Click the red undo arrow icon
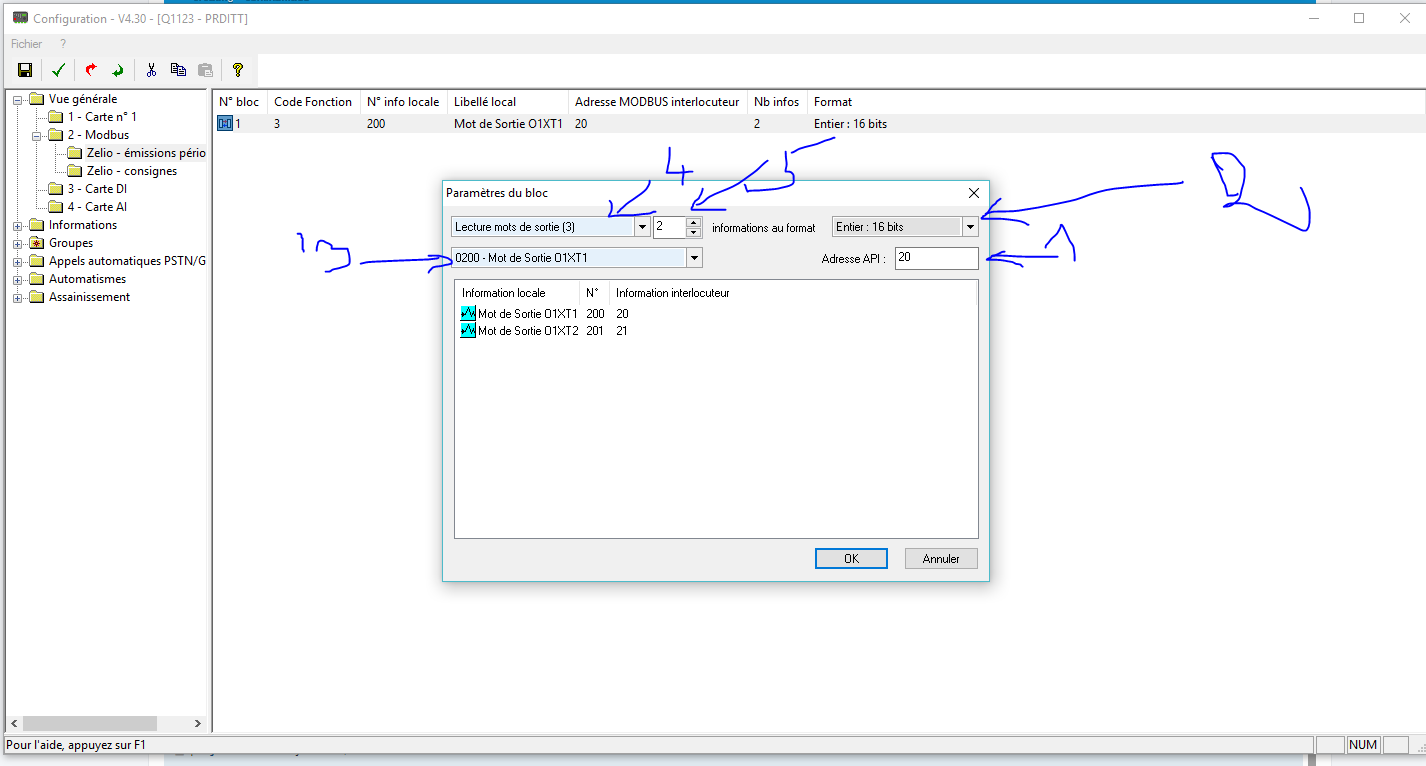This screenshot has height=766, width=1426. [91, 70]
